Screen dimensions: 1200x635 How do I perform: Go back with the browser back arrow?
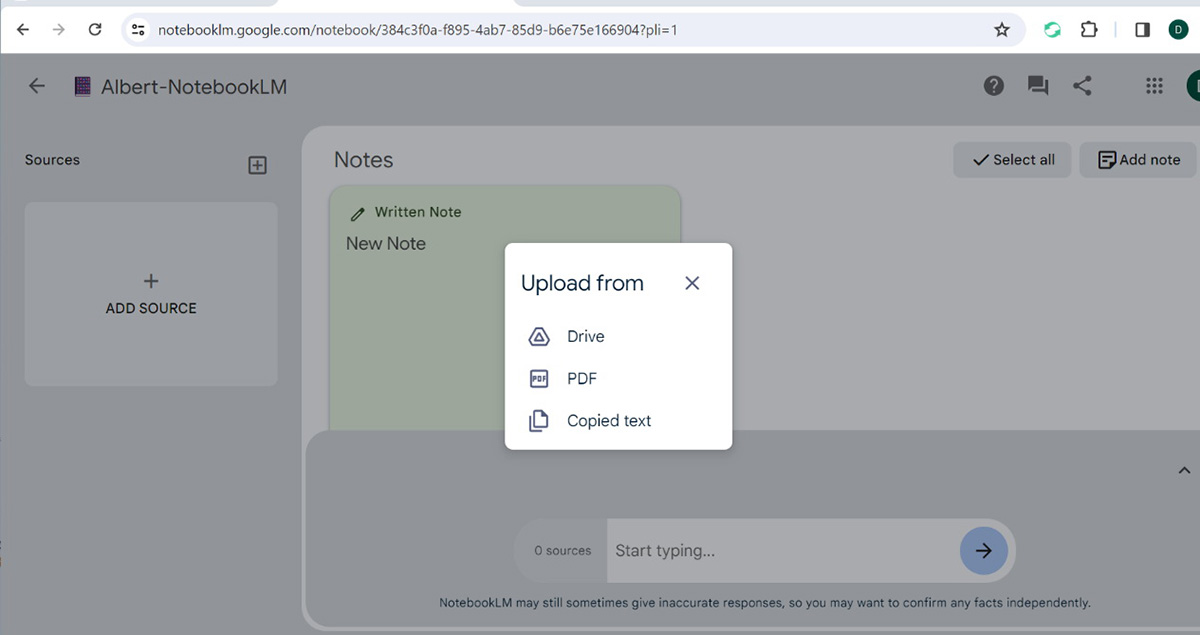click(23, 30)
